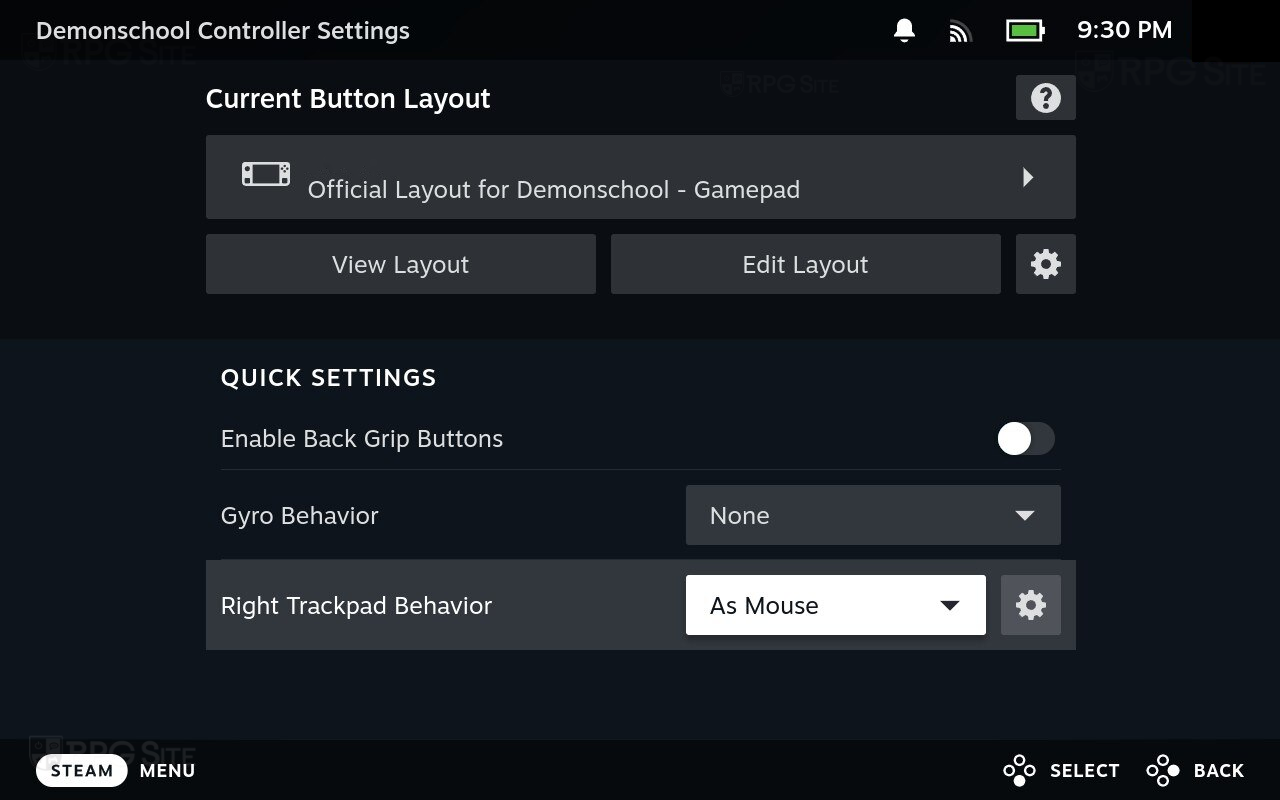1280x800 pixels.
Task: Open notifications with the bell icon
Action: 904,31
